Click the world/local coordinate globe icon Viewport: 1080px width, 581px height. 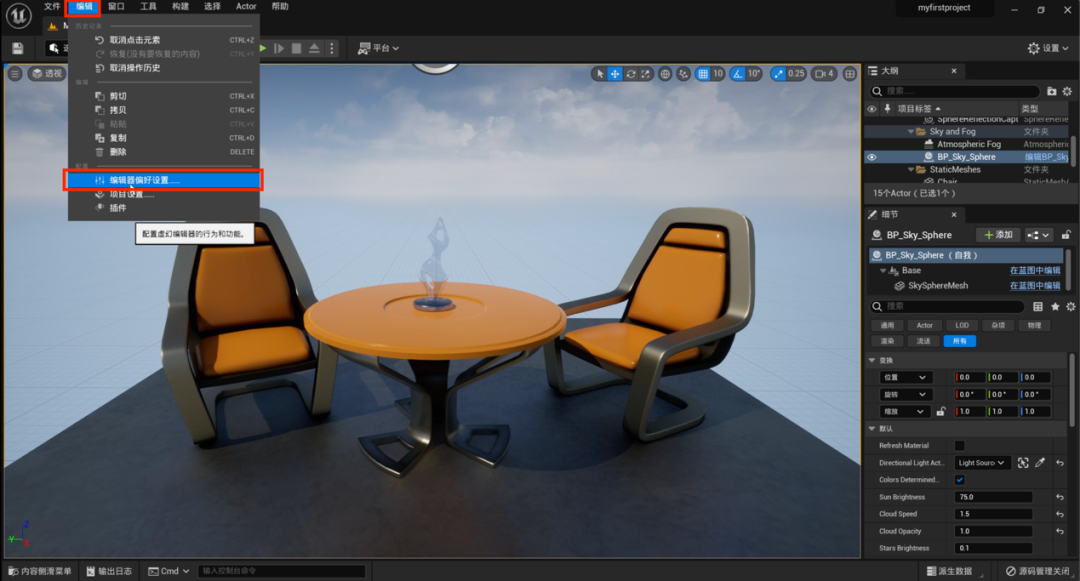[x=665, y=74]
